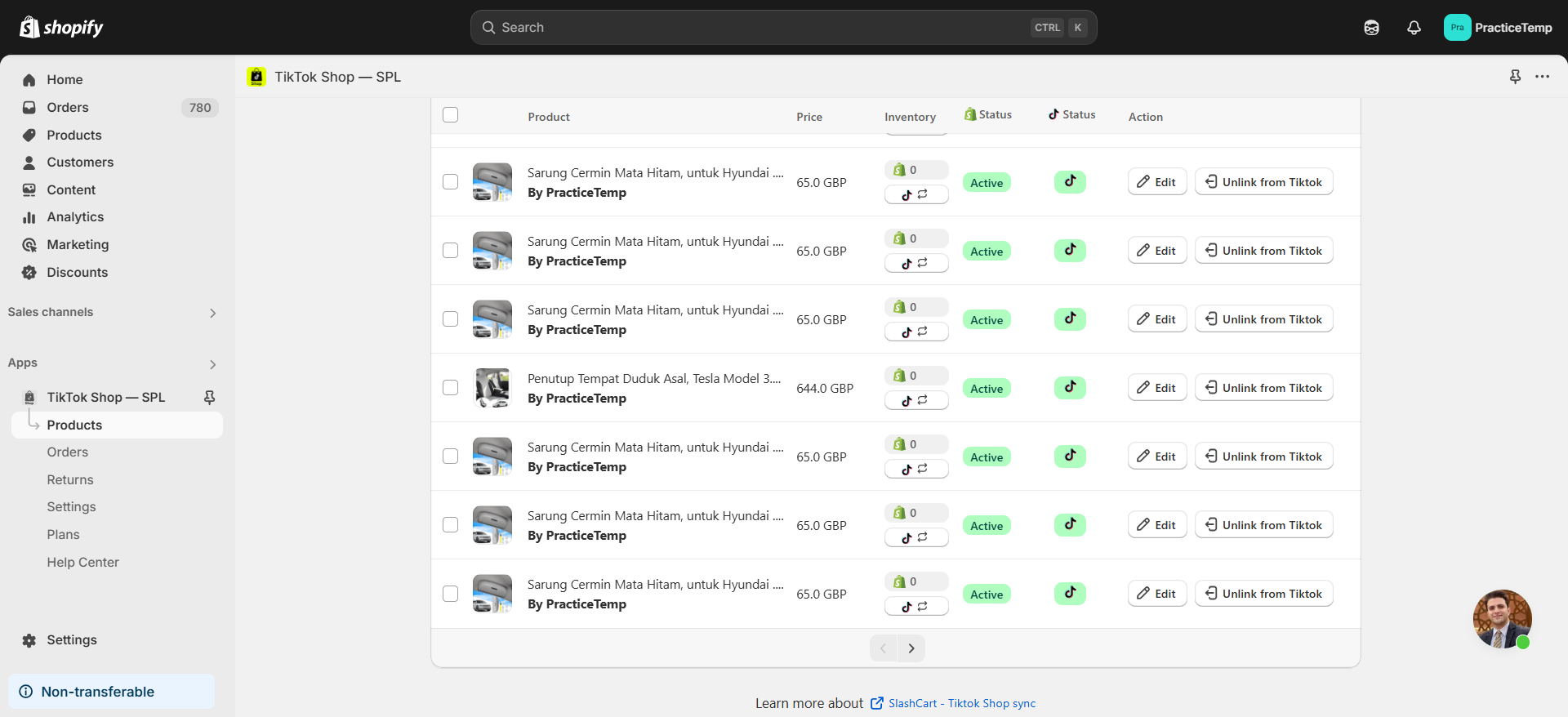Go to the next page of products
Screen dimensions: 1568x717
click(911, 648)
